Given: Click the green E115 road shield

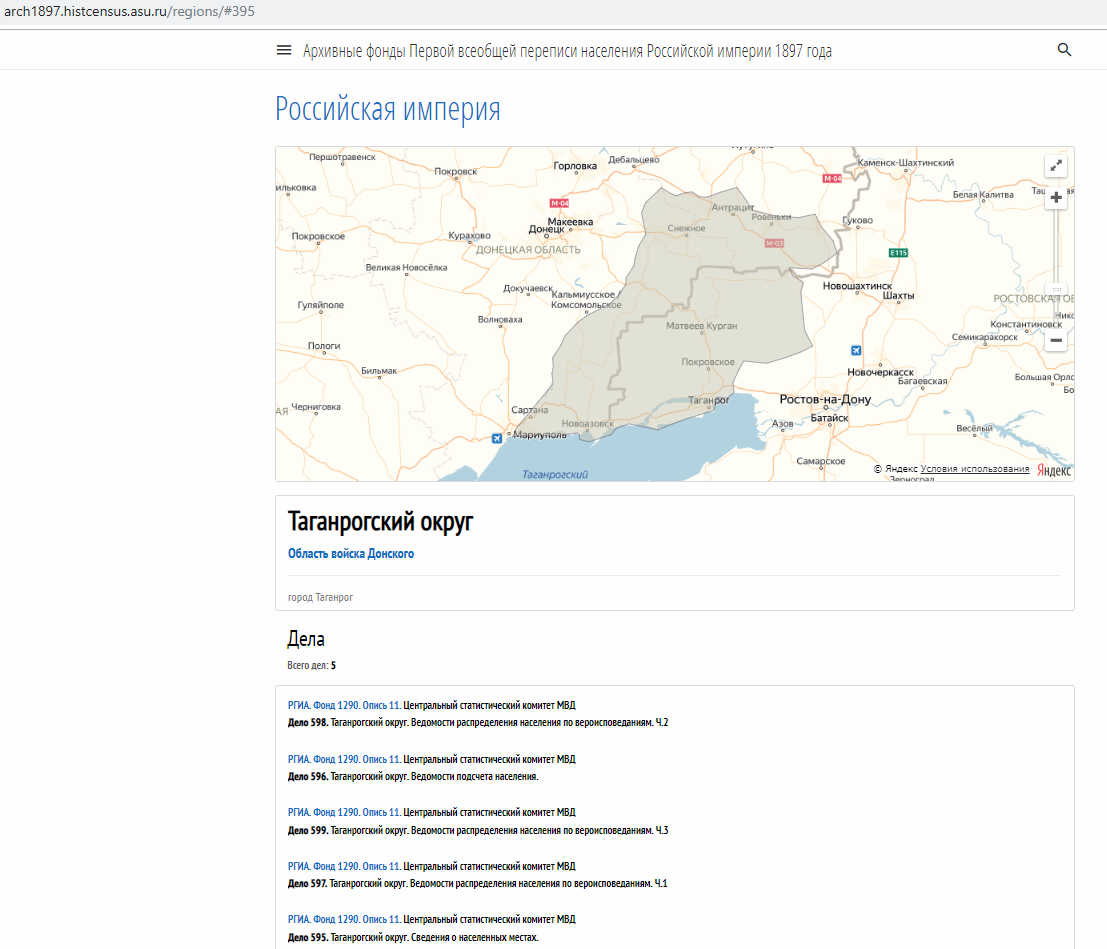Looking at the screenshot, I should (898, 253).
